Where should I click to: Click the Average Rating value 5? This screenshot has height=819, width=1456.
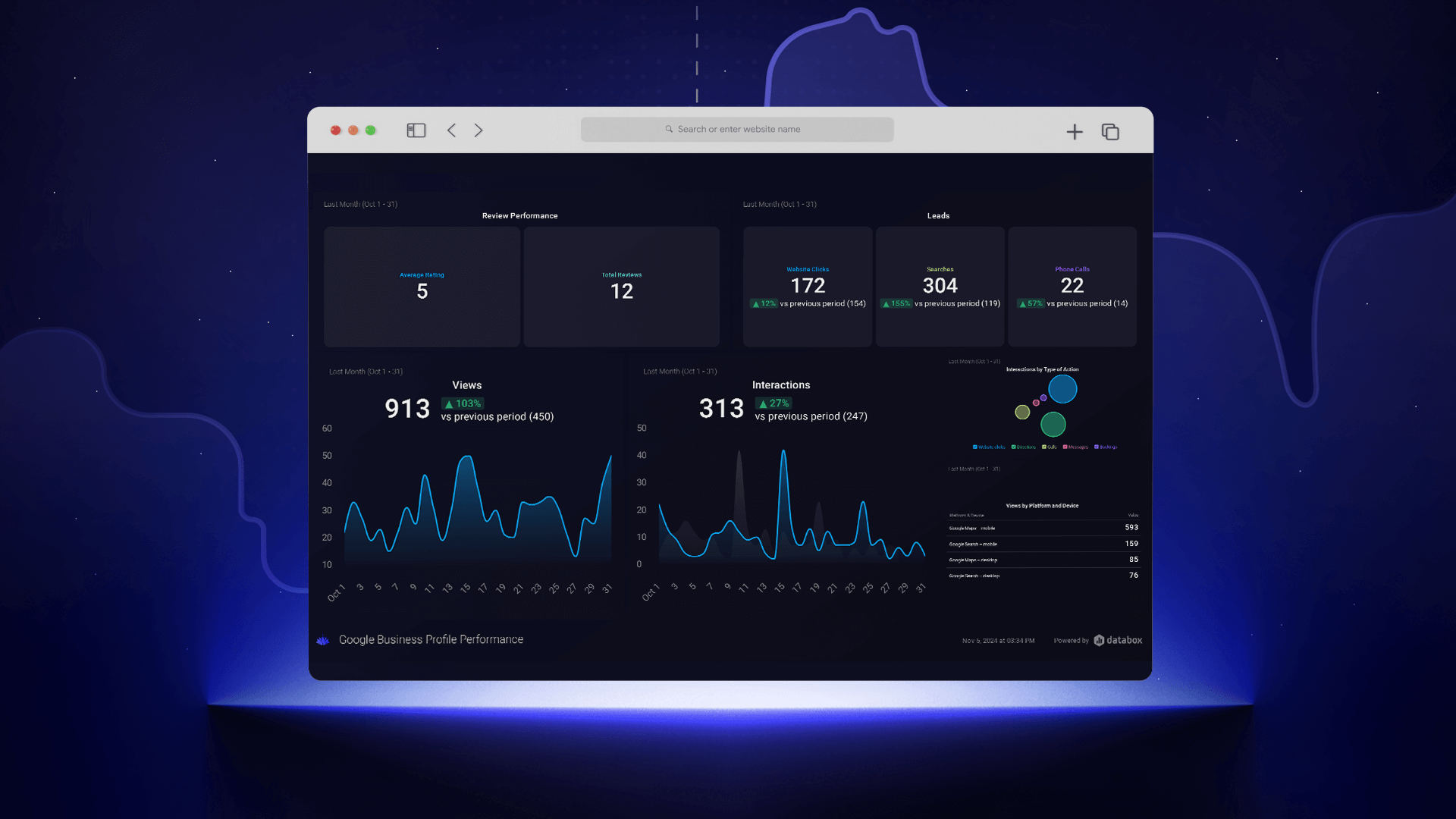click(422, 291)
